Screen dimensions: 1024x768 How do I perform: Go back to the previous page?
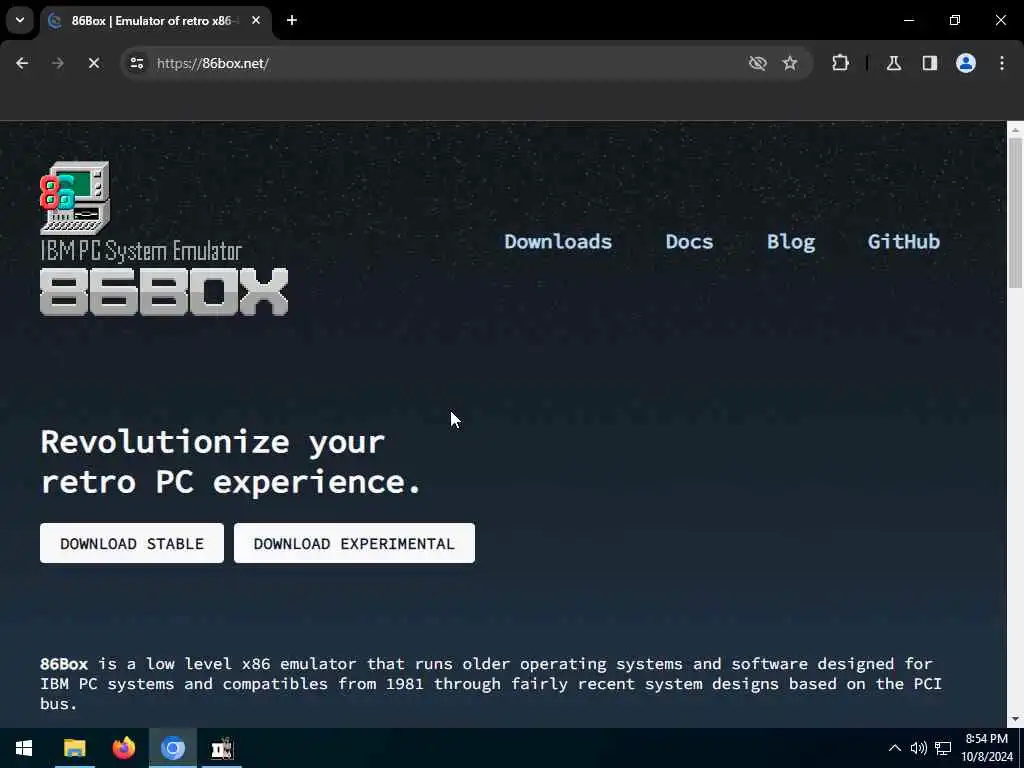22,63
